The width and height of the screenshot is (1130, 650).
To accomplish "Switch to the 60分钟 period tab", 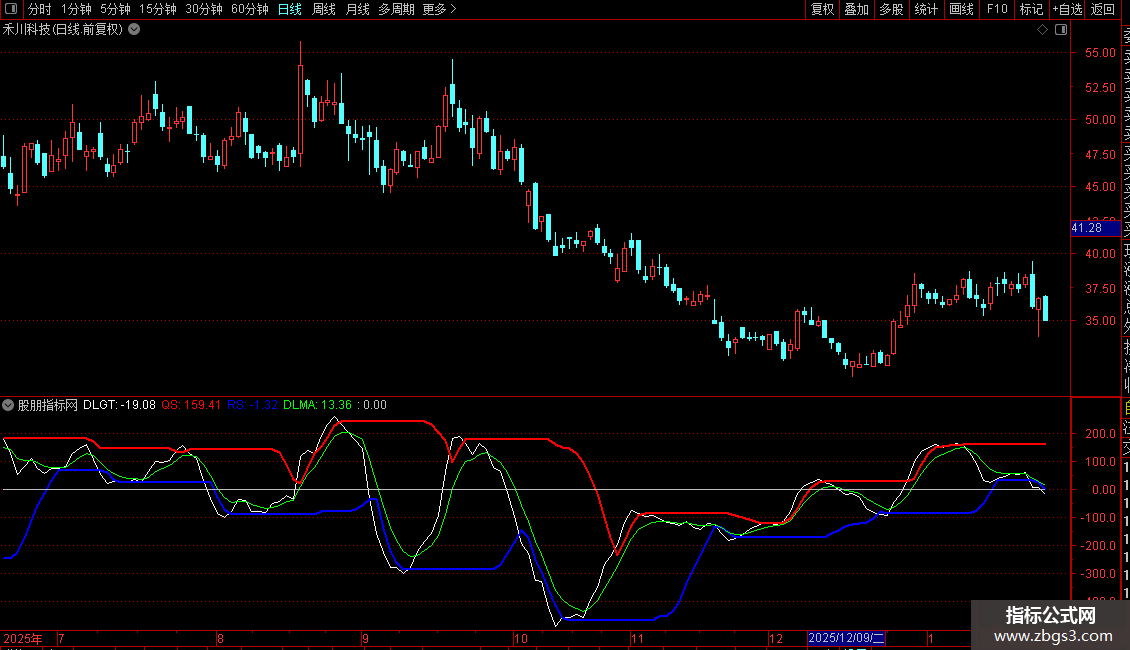I will click(x=249, y=9).
